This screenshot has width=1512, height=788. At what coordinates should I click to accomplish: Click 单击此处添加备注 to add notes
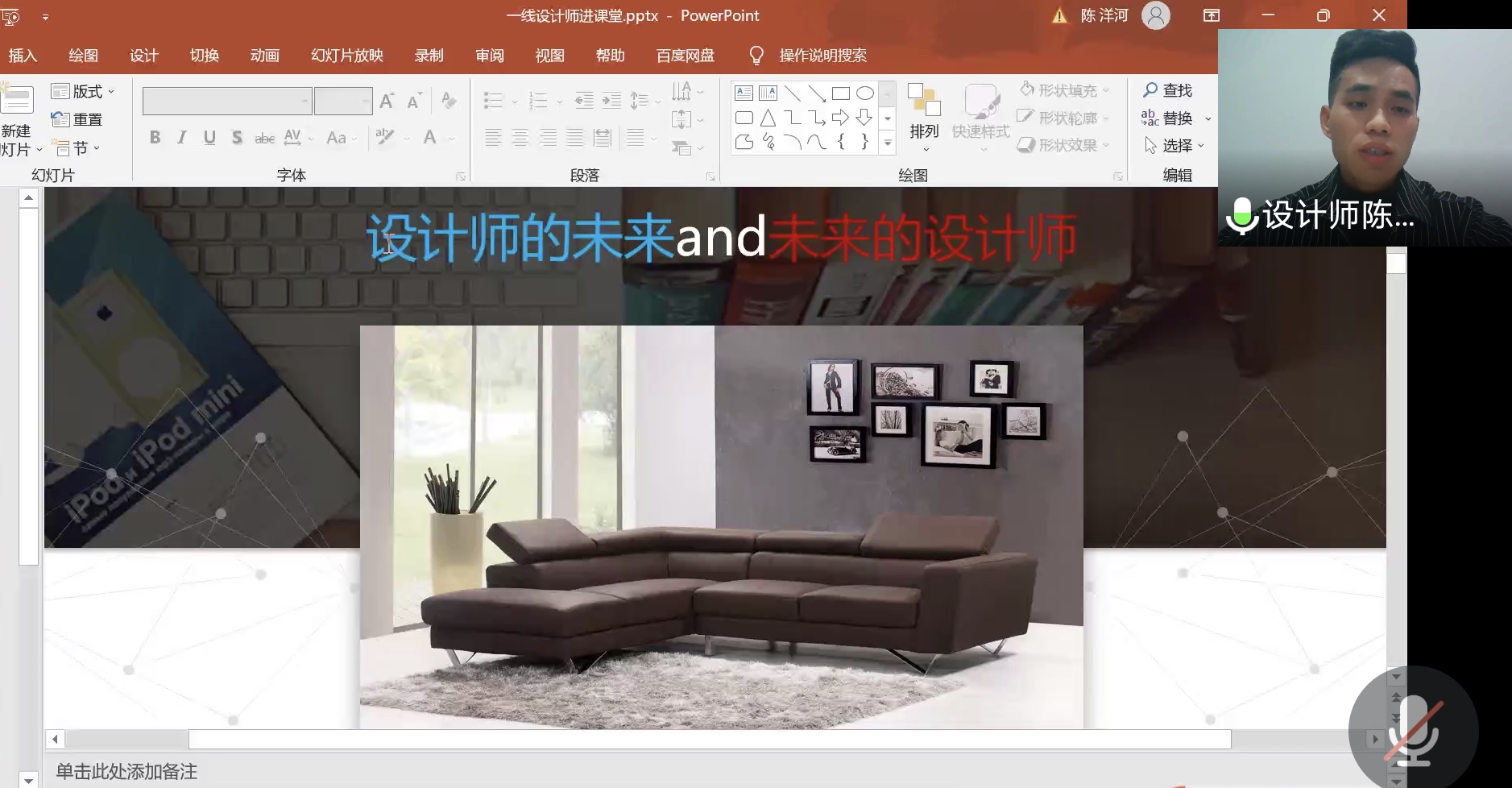point(126,771)
